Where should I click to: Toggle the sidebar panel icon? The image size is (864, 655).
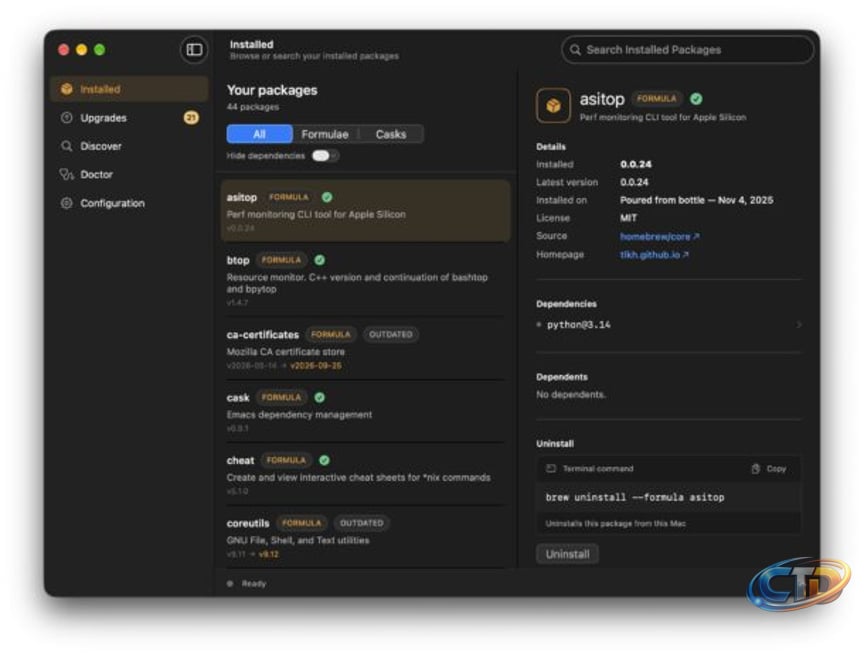pos(194,50)
